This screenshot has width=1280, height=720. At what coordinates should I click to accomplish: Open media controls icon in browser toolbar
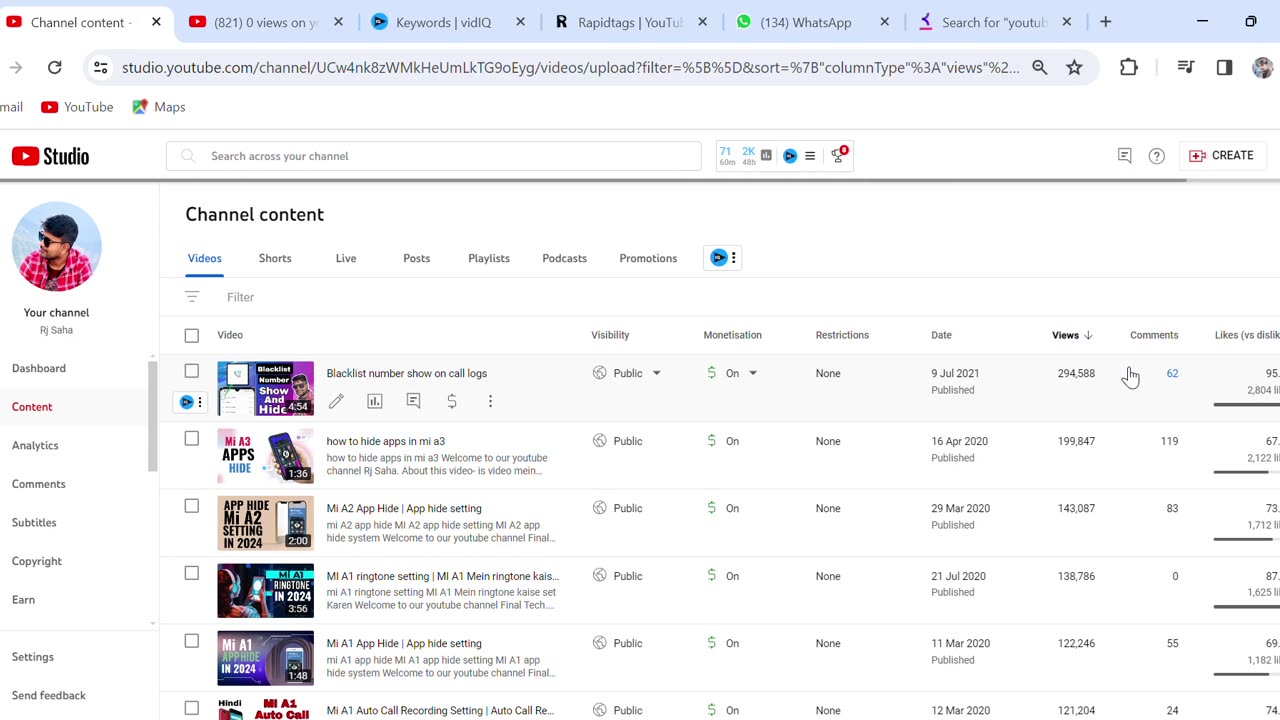coord(1186,67)
